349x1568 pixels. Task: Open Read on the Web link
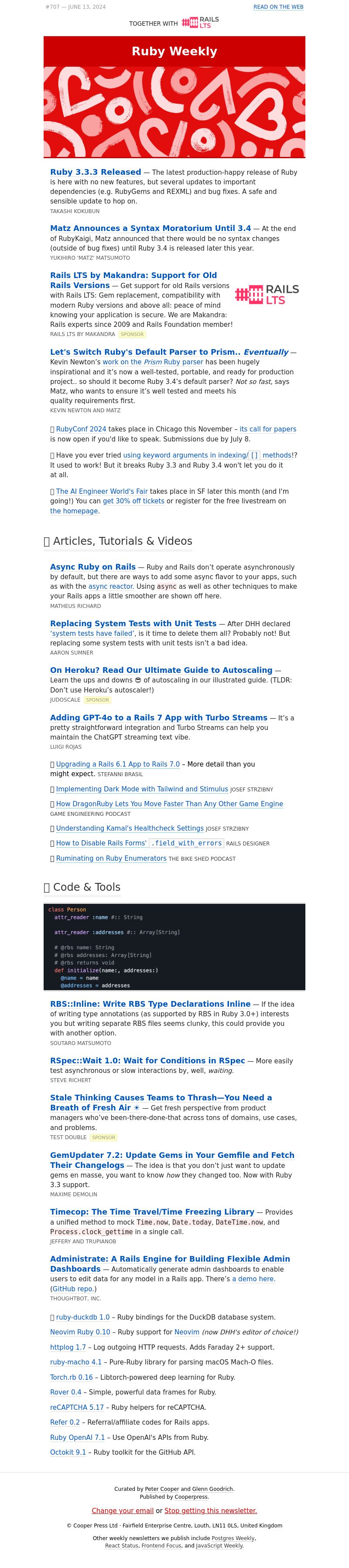pyautogui.click(x=278, y=7)
